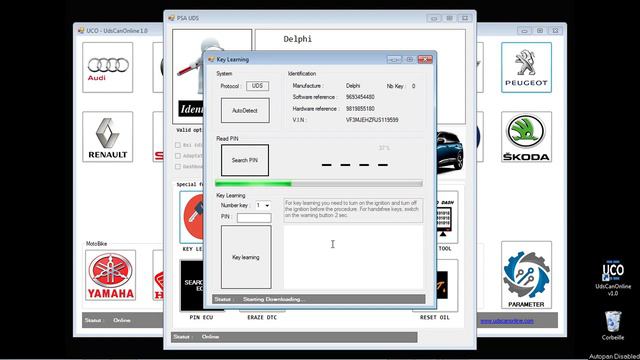Open the UdsCanOnline v1.0 desktop shortcut
640x360 pixels.
point(613,277)
